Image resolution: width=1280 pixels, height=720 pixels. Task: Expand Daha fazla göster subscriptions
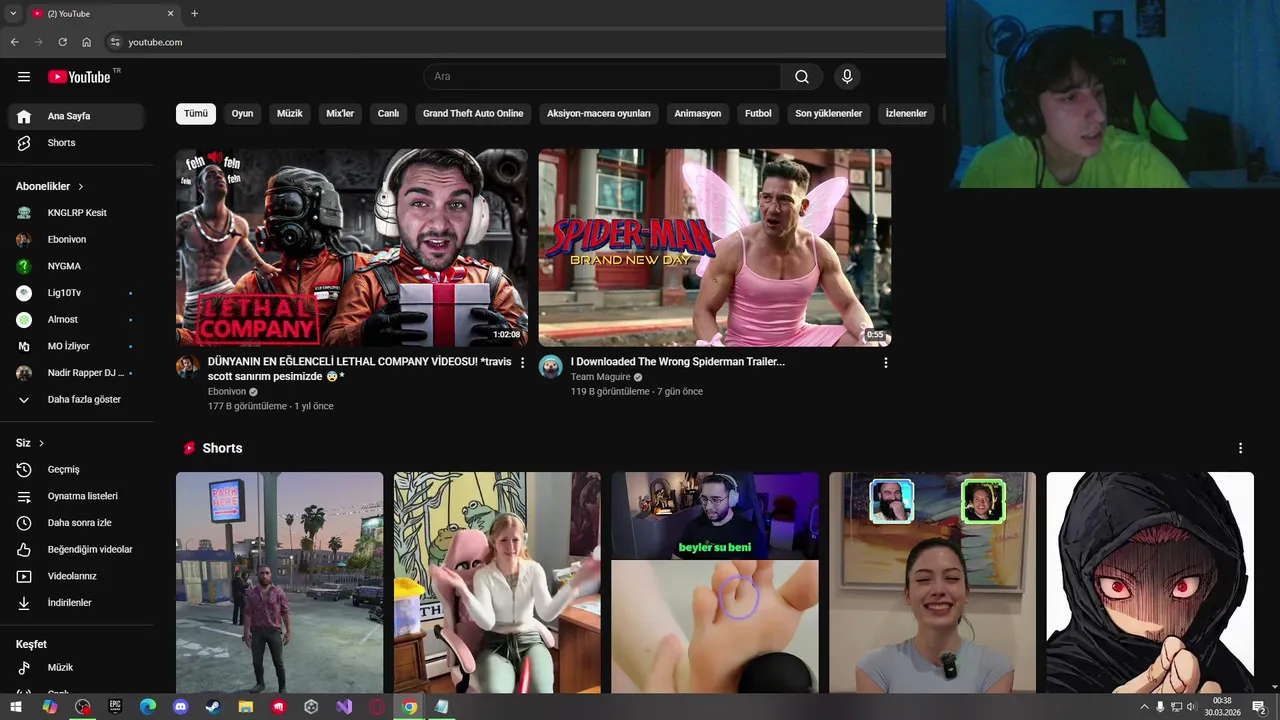coord(76,400)
